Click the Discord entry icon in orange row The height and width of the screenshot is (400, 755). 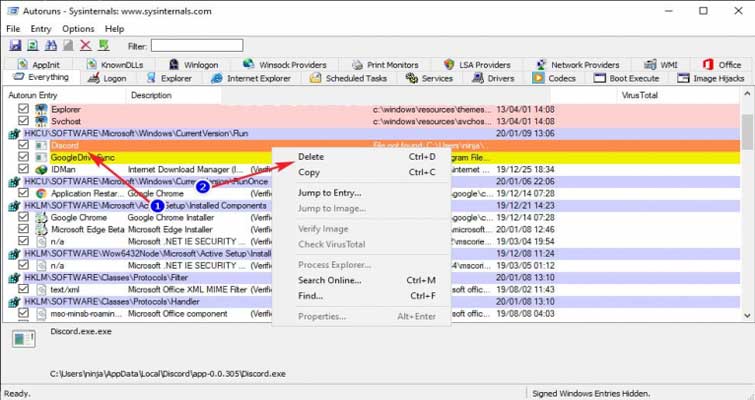(x=41, y=145)
